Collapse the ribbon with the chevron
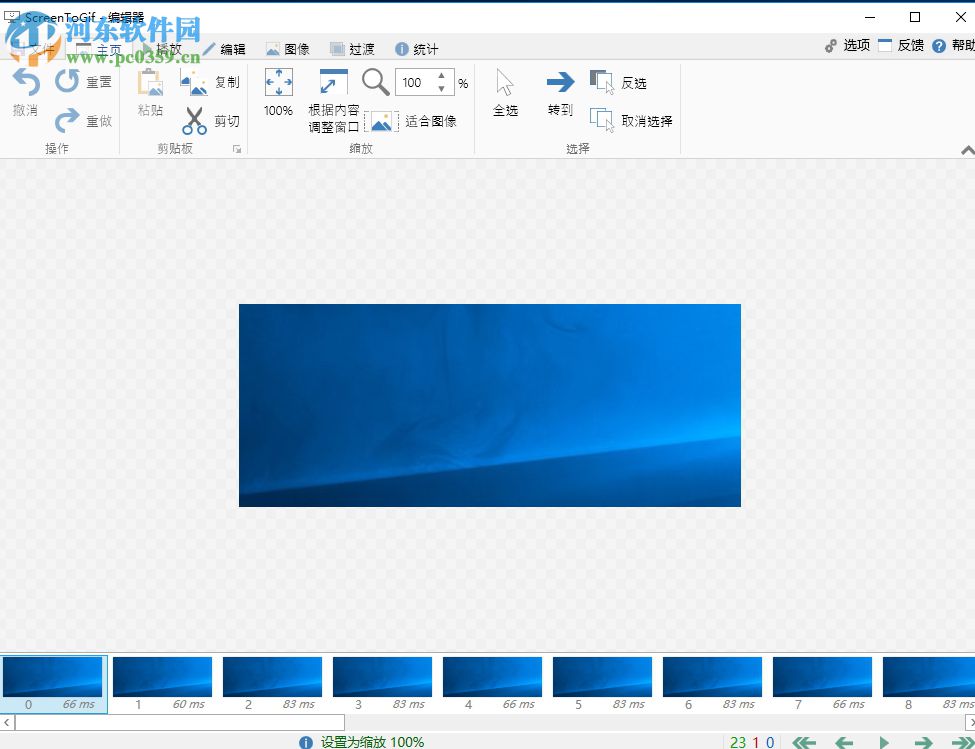The width and height of the screenshot is (975, 749). point(966,148)
